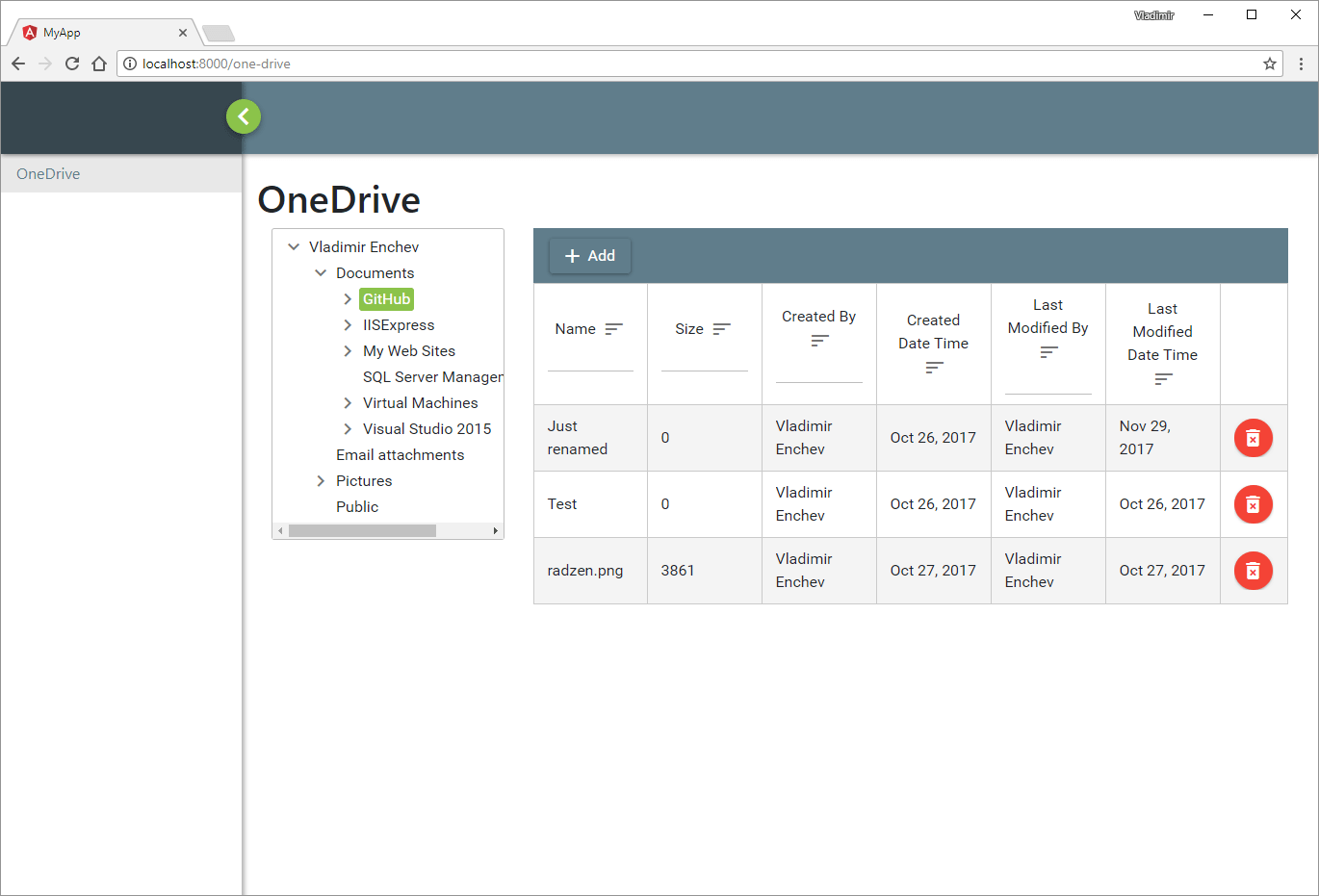The image size is (1319, 896).
Task: Click the Last Modified By filter icon
Action: click(1048, 352)
